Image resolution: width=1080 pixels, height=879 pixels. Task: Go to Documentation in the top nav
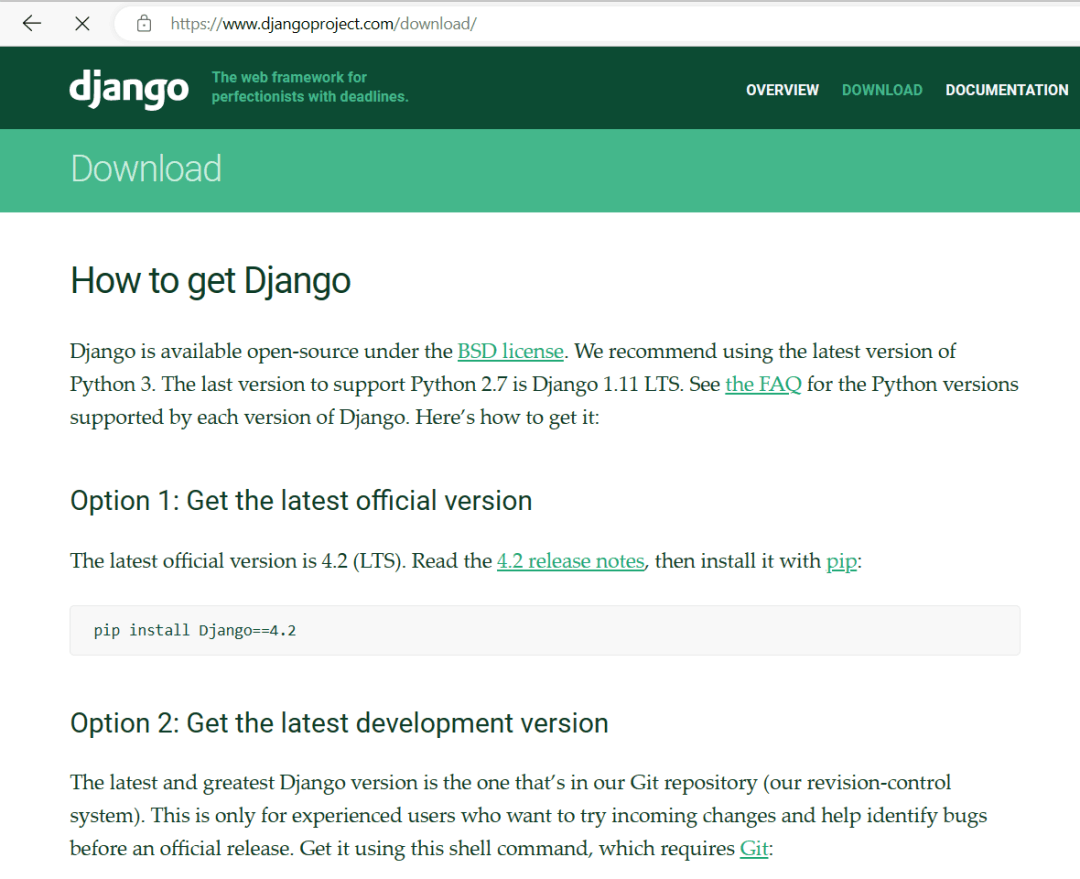[x=1006, y=90]
